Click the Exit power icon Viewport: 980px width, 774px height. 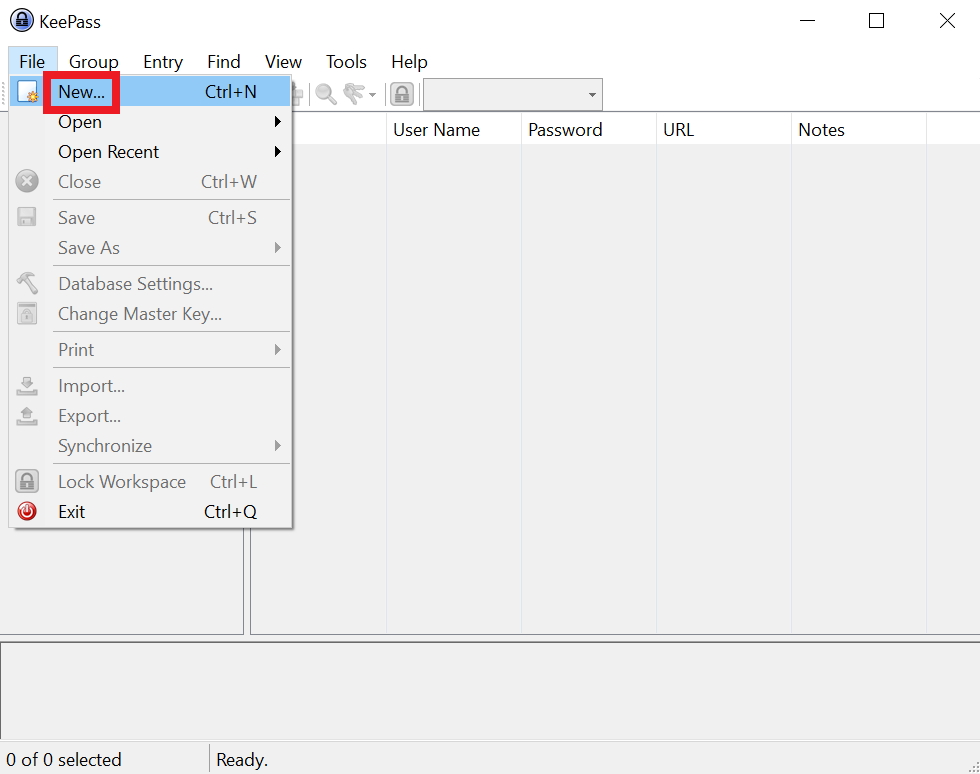(27, 512)
